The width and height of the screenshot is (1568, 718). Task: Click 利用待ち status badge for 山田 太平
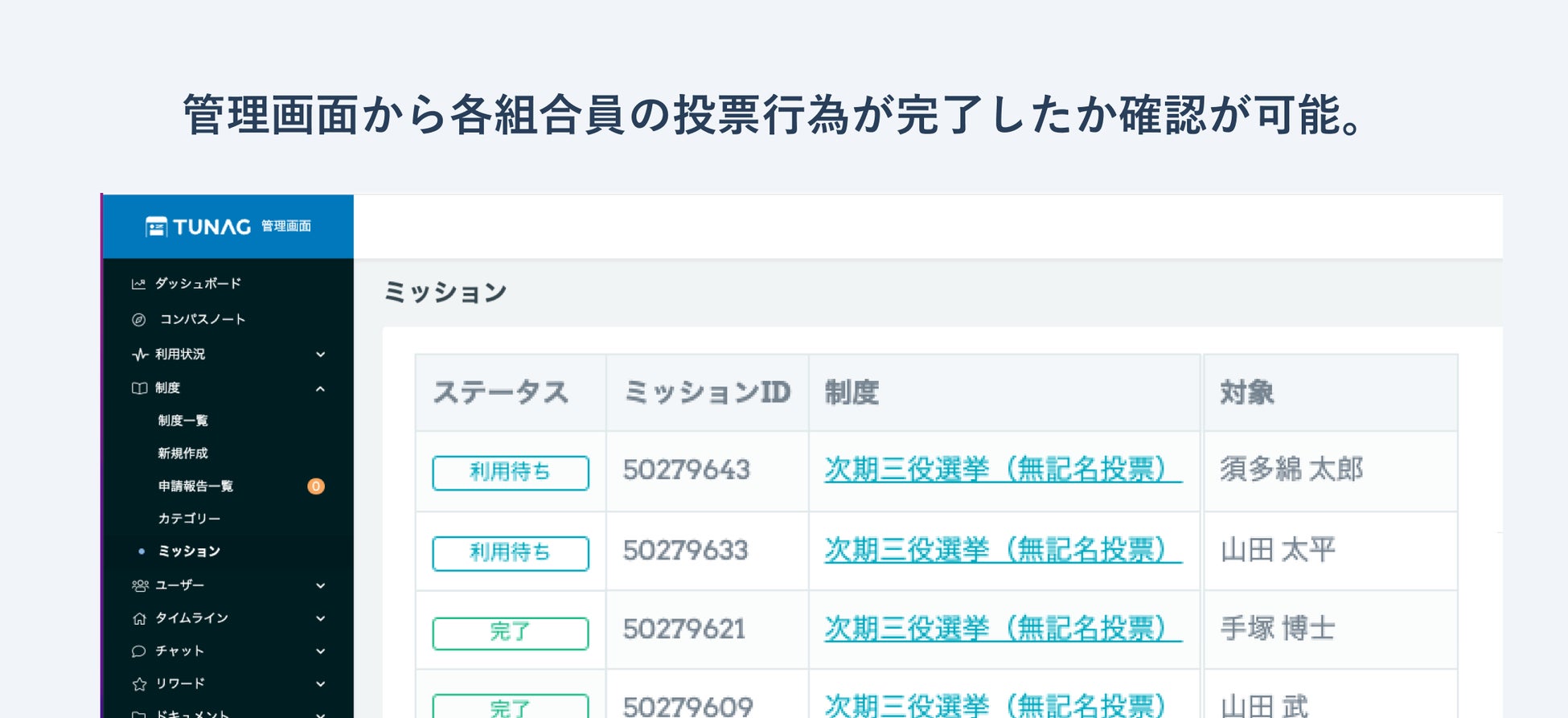coord(510,553)
